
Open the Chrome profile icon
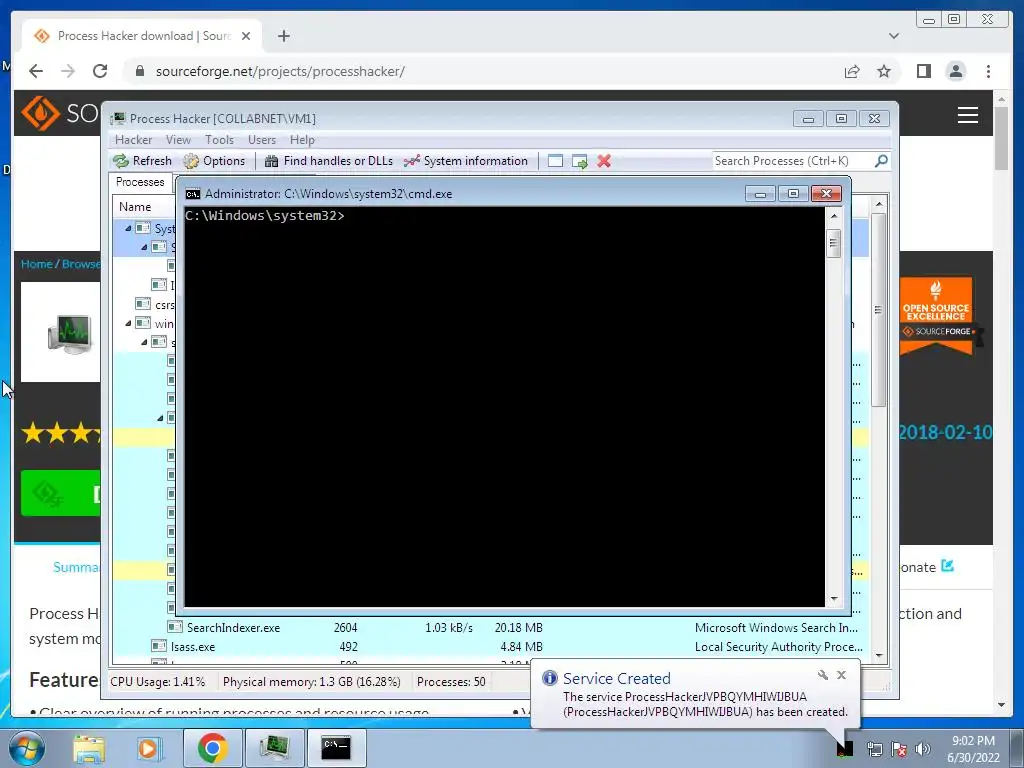click(x=956, y=71)
